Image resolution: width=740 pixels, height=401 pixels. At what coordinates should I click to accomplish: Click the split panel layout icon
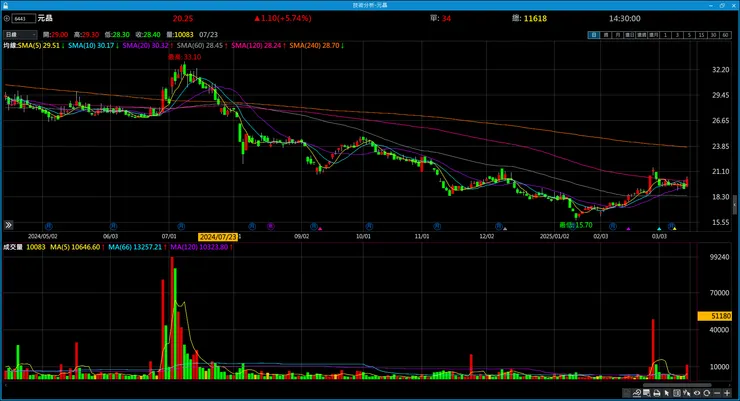coord(677,393)
